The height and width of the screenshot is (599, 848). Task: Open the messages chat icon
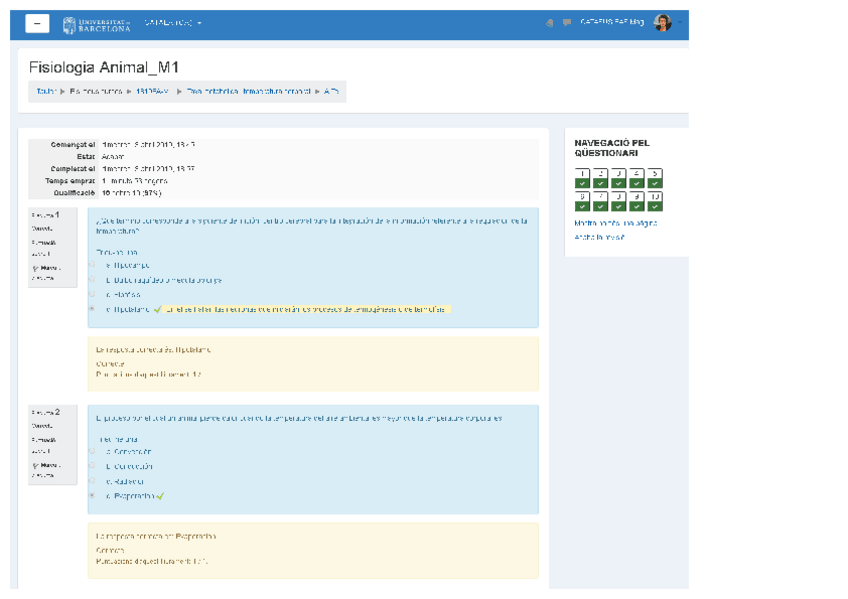pyautogui.click(x=567, y=23)
